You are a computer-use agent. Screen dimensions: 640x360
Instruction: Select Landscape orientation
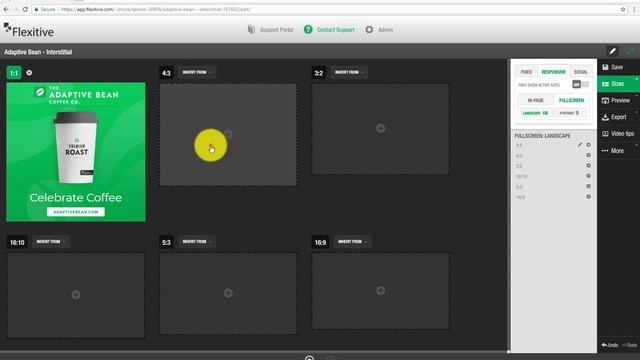pos(535,113)
